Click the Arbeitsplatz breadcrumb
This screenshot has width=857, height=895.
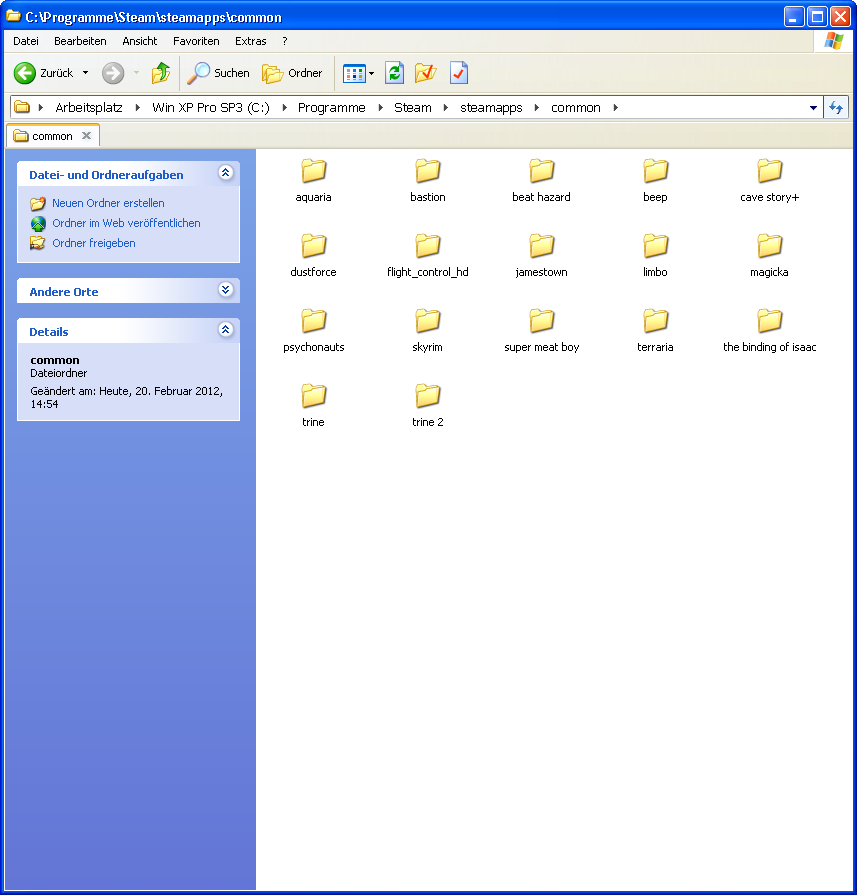point(88,107)
